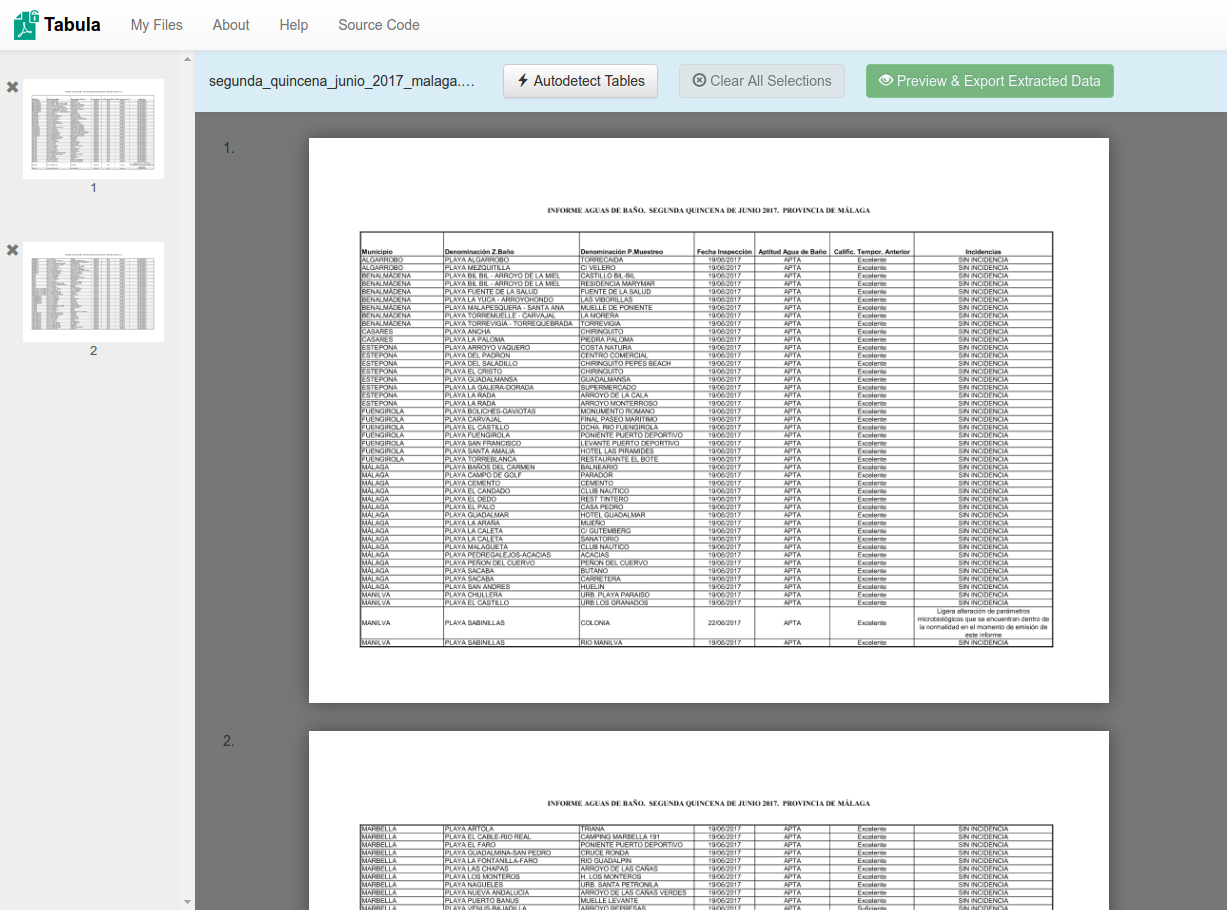This screenshot has width=1227, height=910.
Task: Click the segunda_quincena filename label
Action: [x=345, y=80]
